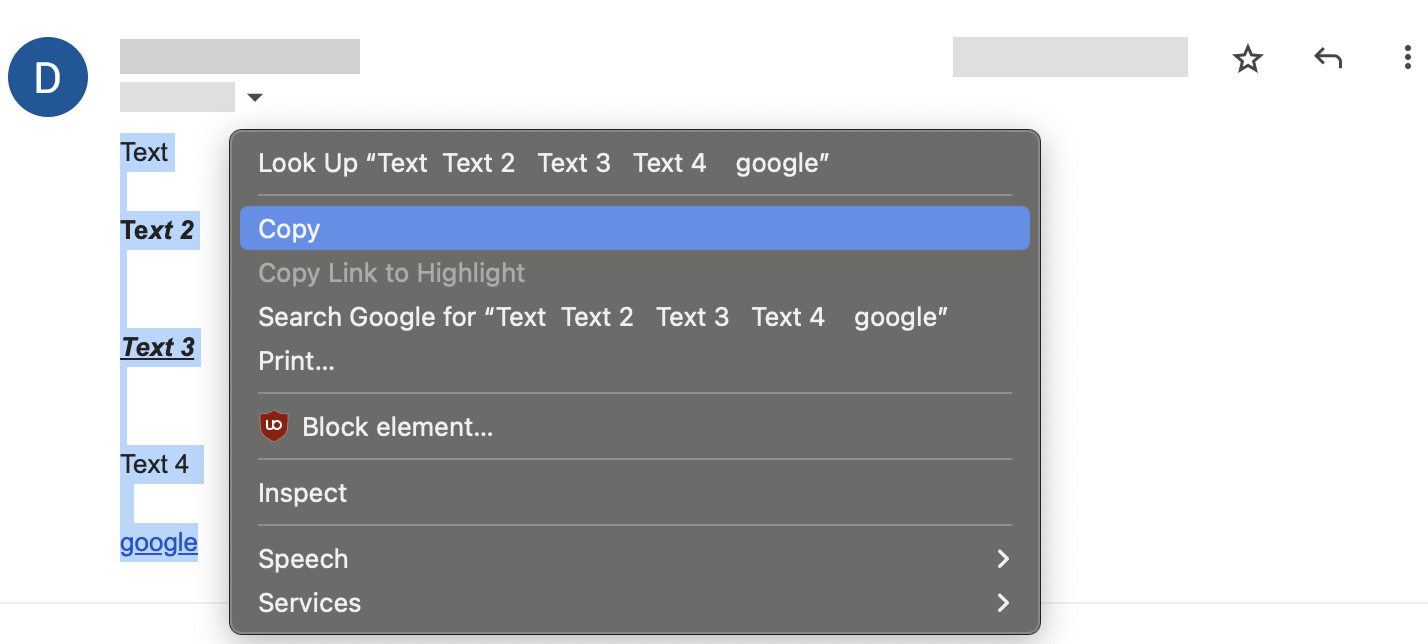The height and width of the screenshot is (644, 1428).
Task: Click the uBlock Origin shield icon
Action: click(273, 425)
